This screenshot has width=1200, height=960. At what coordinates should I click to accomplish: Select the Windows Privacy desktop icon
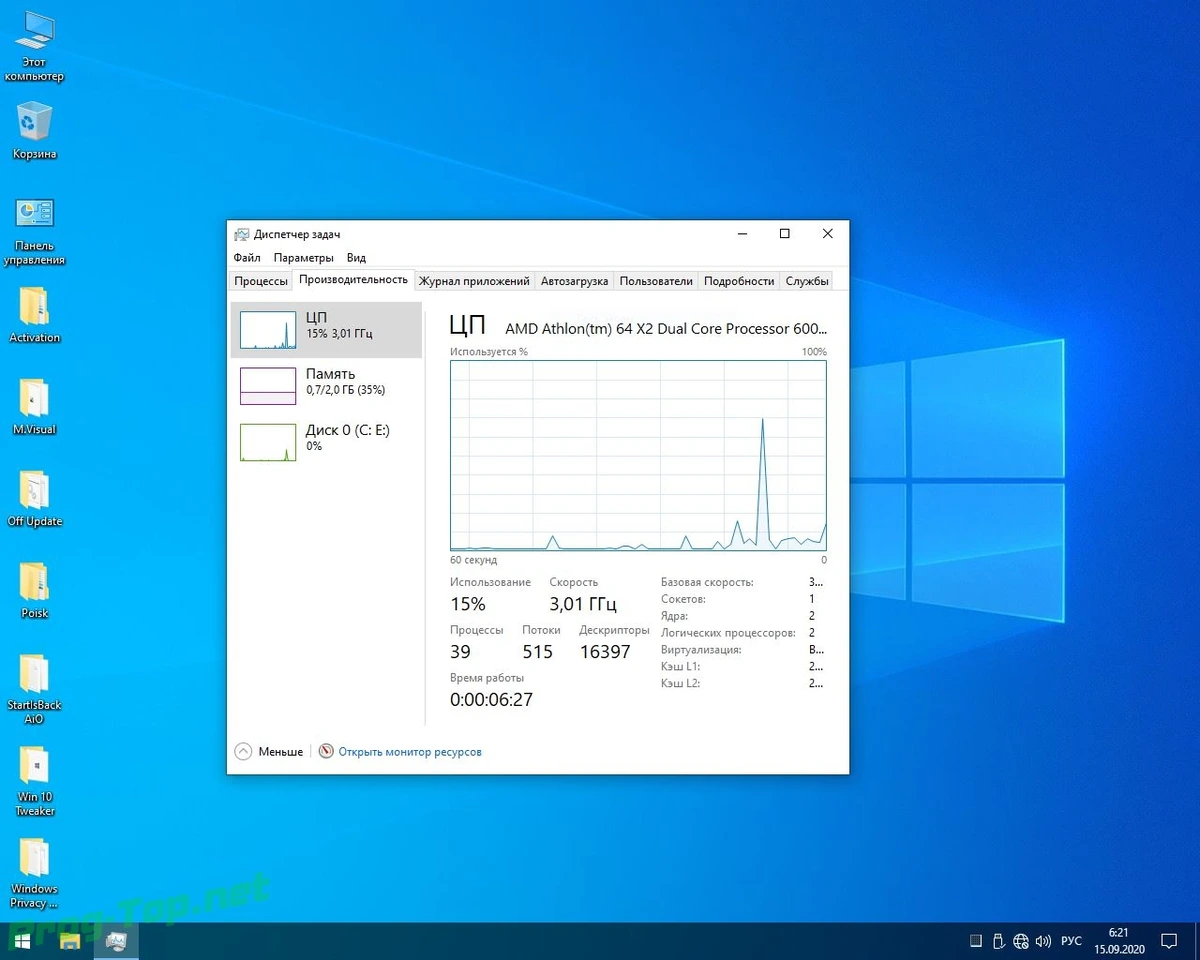(34, 874)
